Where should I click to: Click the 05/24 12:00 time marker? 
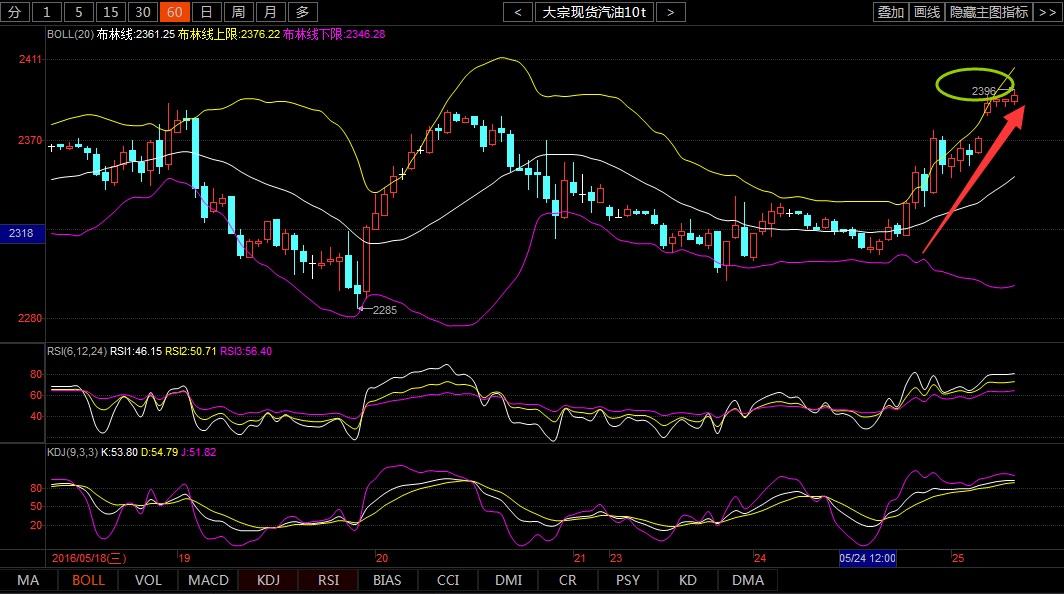(x=867, y=558)
